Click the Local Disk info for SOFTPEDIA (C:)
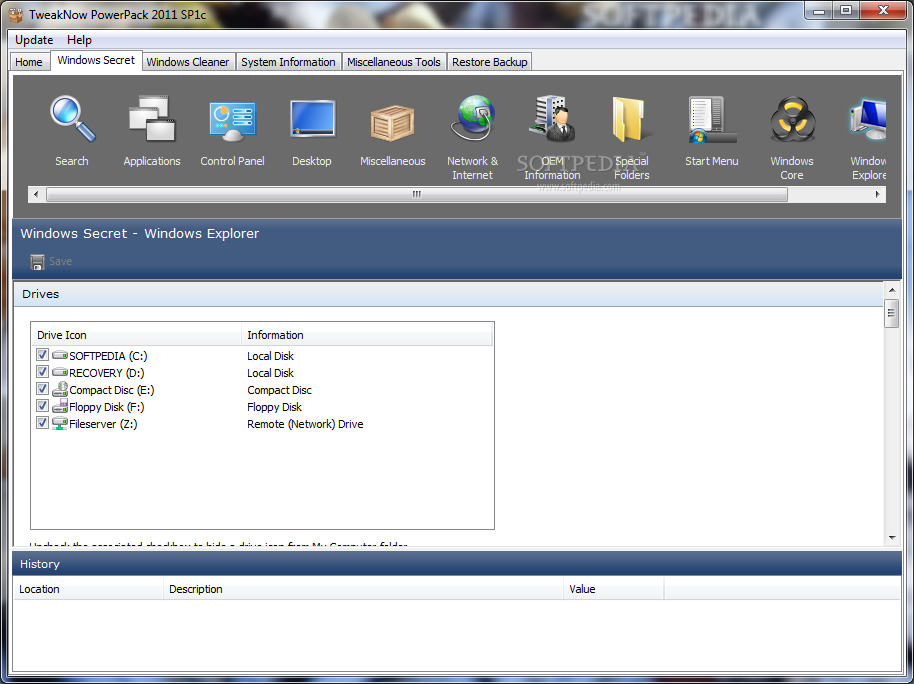The image size is (914, 684). tap(270, 356)
